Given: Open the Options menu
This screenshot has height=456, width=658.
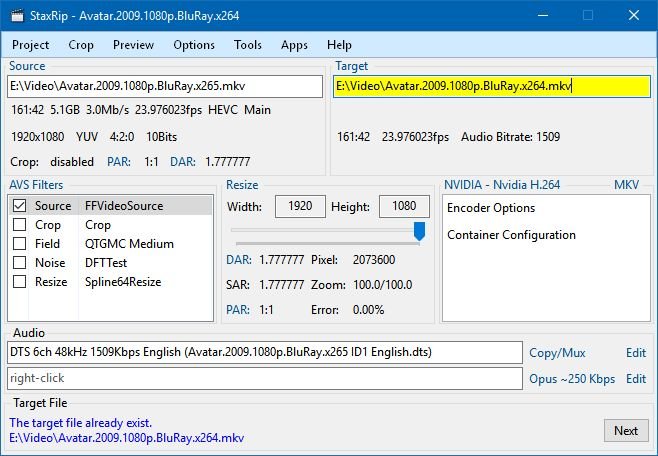Looking at the screenshot, I should [194, 45].
